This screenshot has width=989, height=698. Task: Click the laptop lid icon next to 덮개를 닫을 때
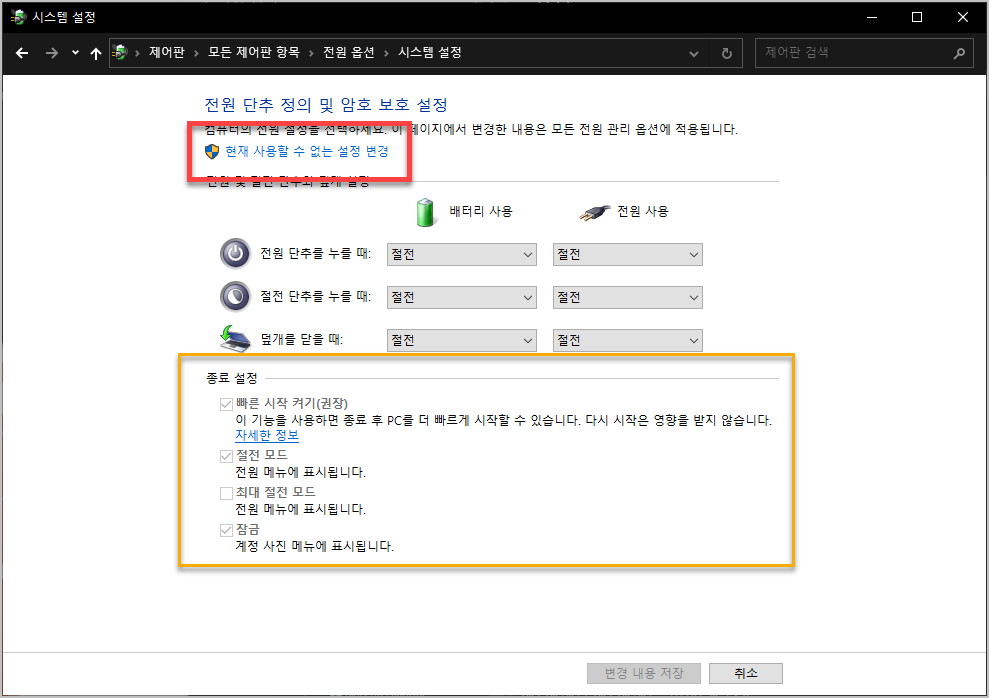pos(234,339)
